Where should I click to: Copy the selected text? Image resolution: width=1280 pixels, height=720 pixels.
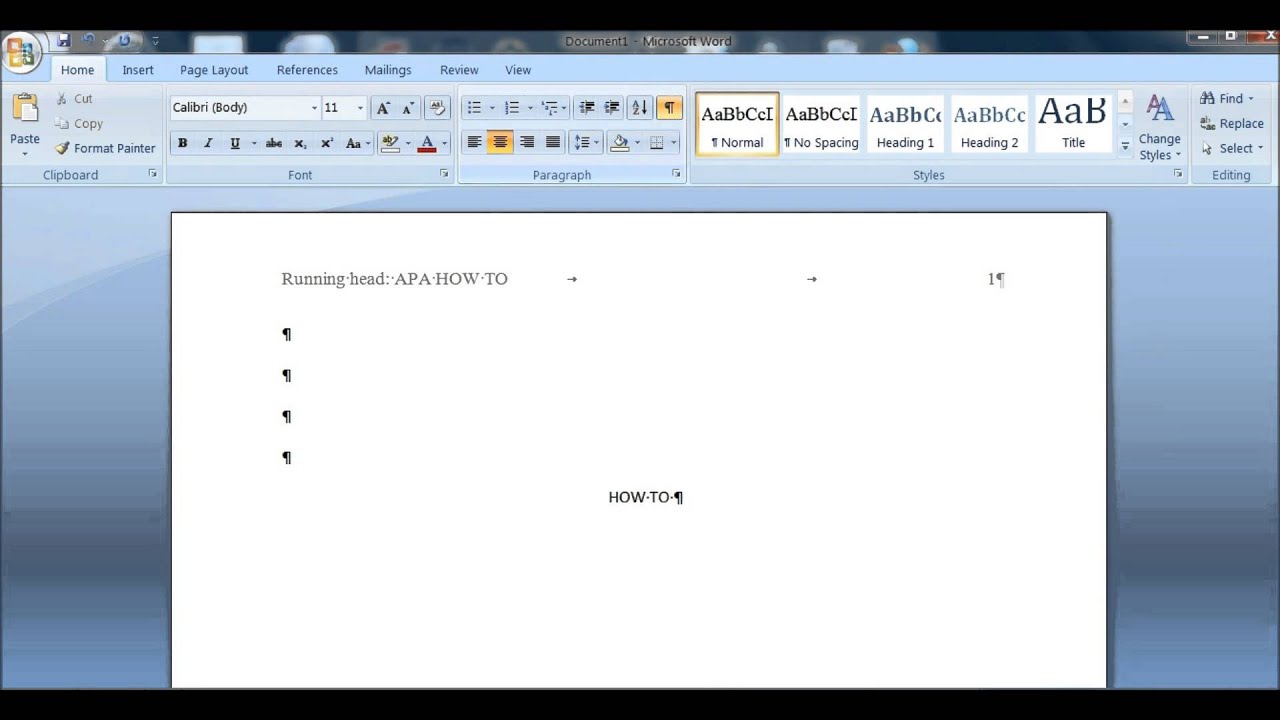78,123
